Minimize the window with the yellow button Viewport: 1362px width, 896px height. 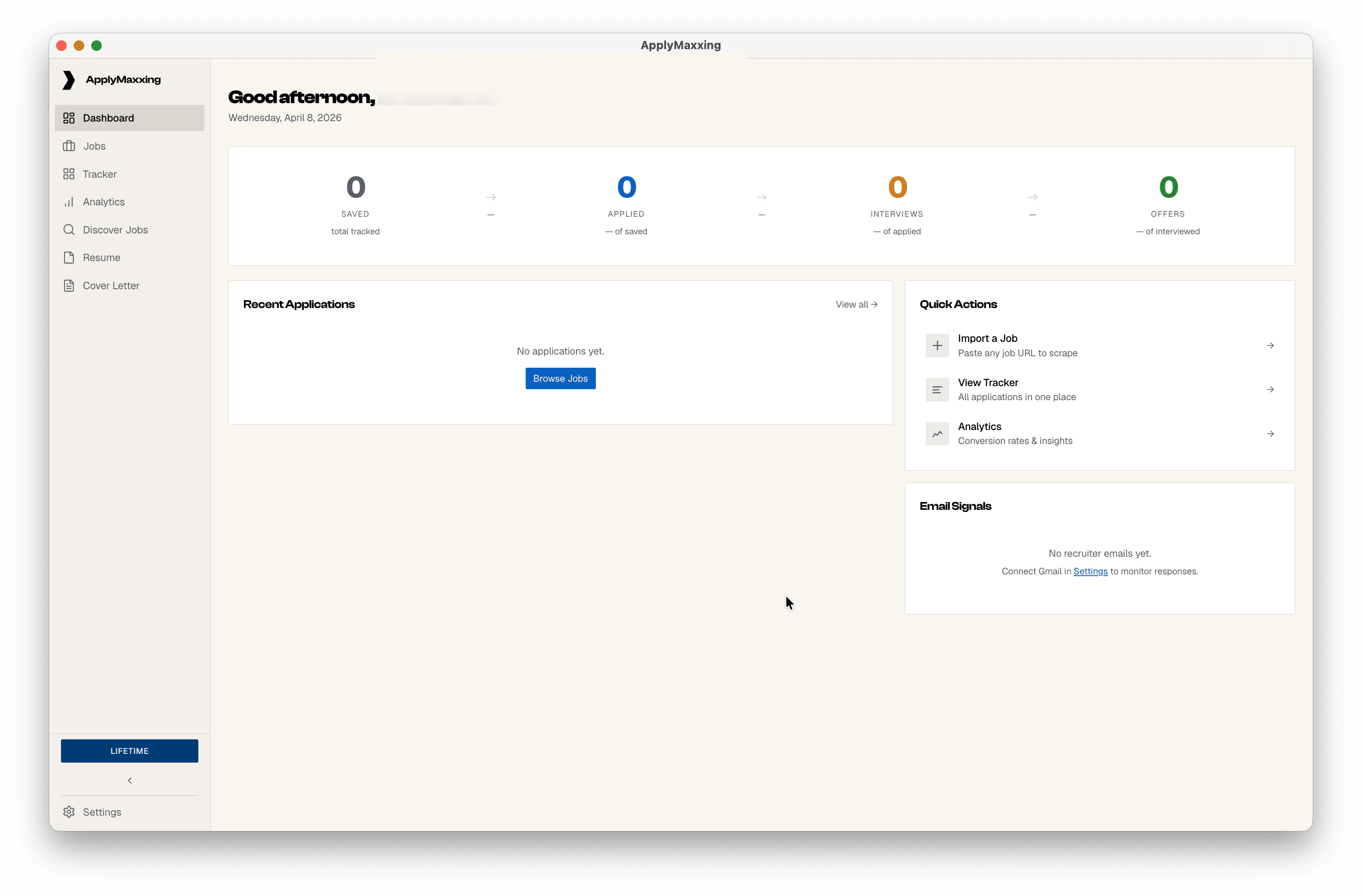(79, 46)
